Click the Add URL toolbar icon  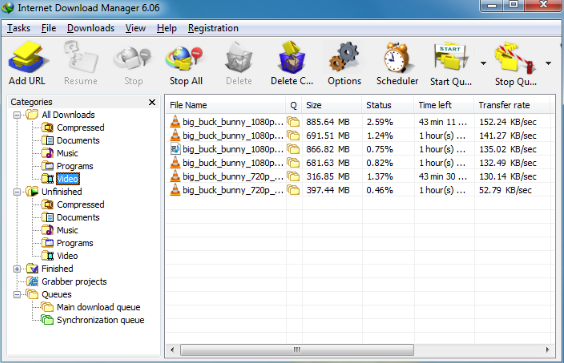[x=27, y=63]
